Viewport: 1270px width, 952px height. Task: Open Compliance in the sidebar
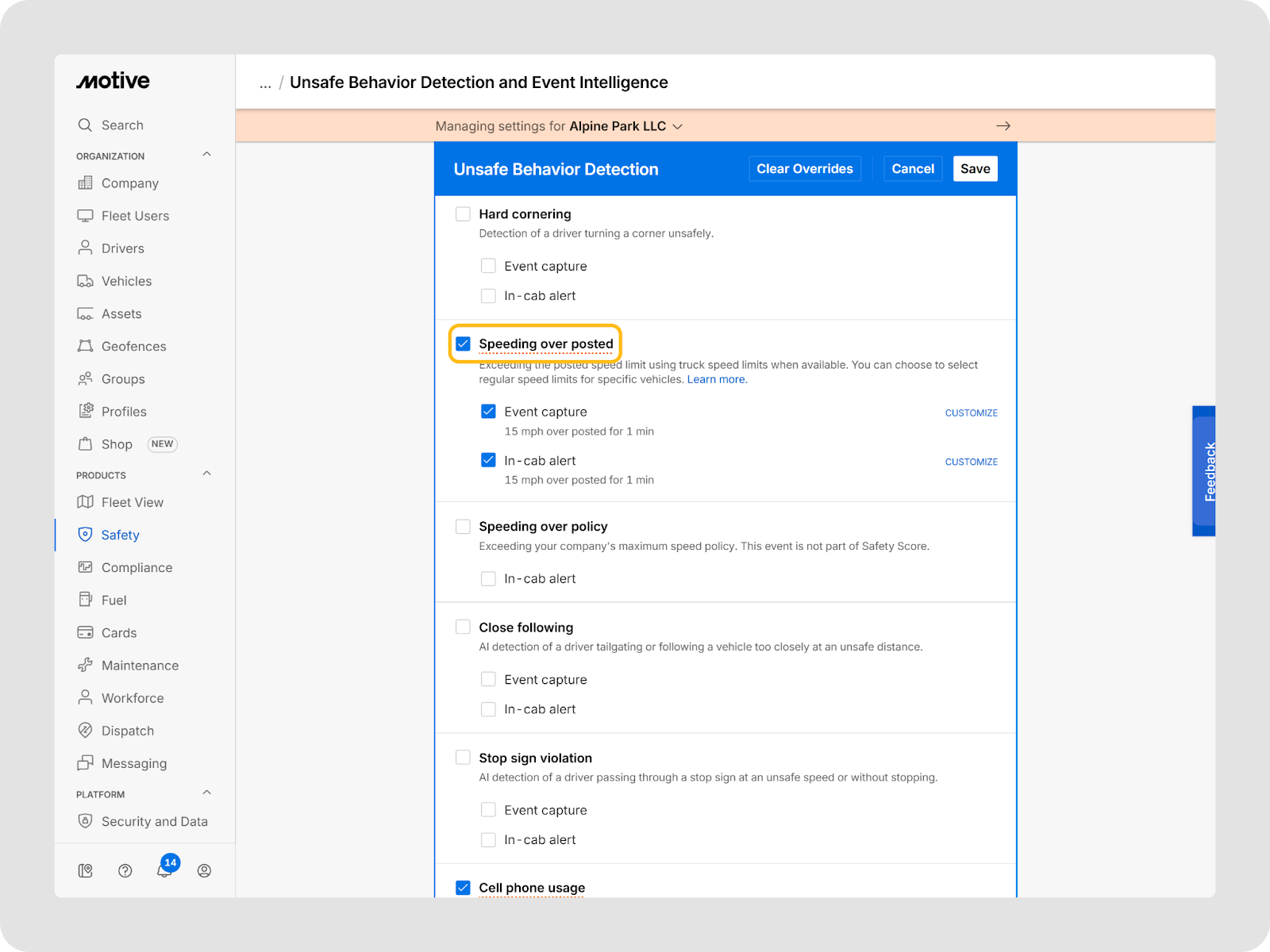(x=137, y=567)
